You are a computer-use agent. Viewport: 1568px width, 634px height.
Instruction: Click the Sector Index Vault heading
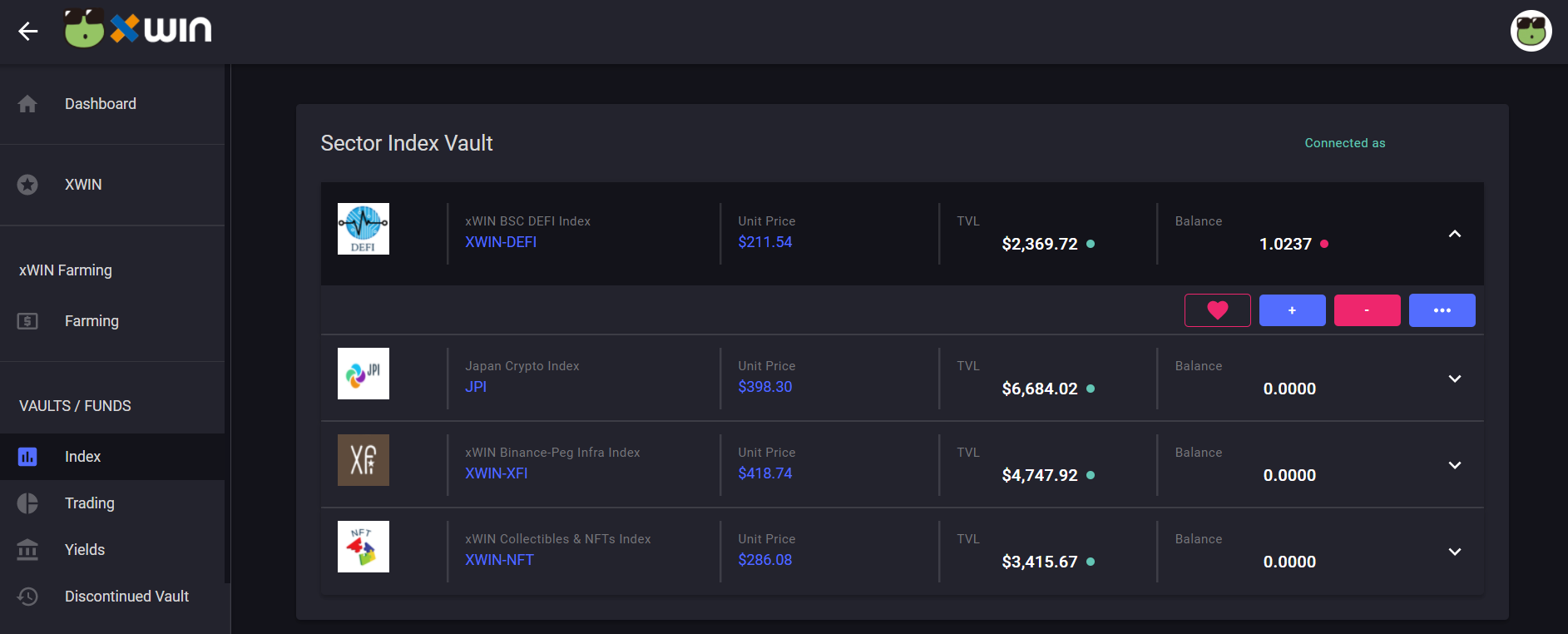click(x=407, y=143)
